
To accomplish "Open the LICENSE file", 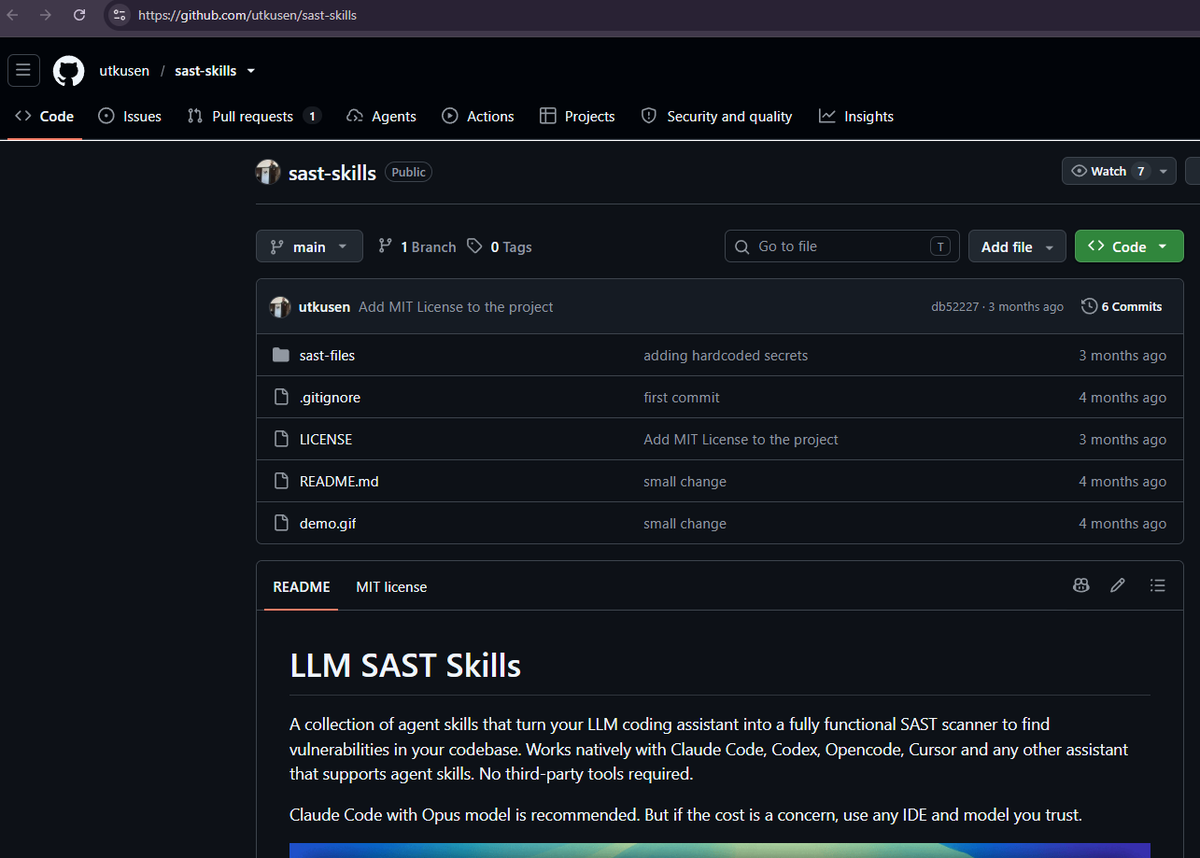I will [326, 439].
